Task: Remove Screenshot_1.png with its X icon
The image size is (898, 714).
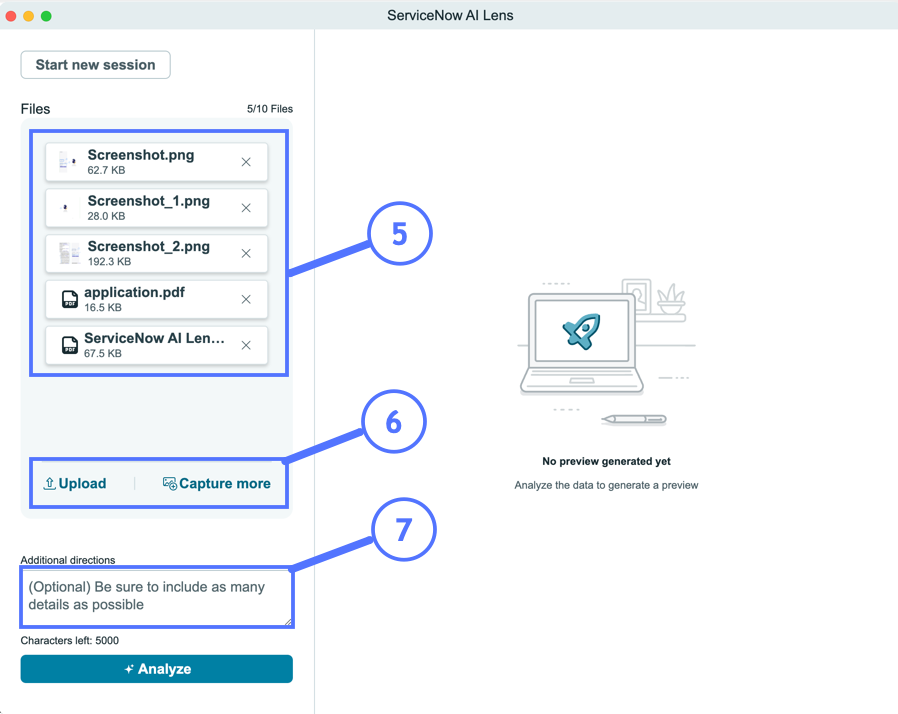Action: point(246,208)
